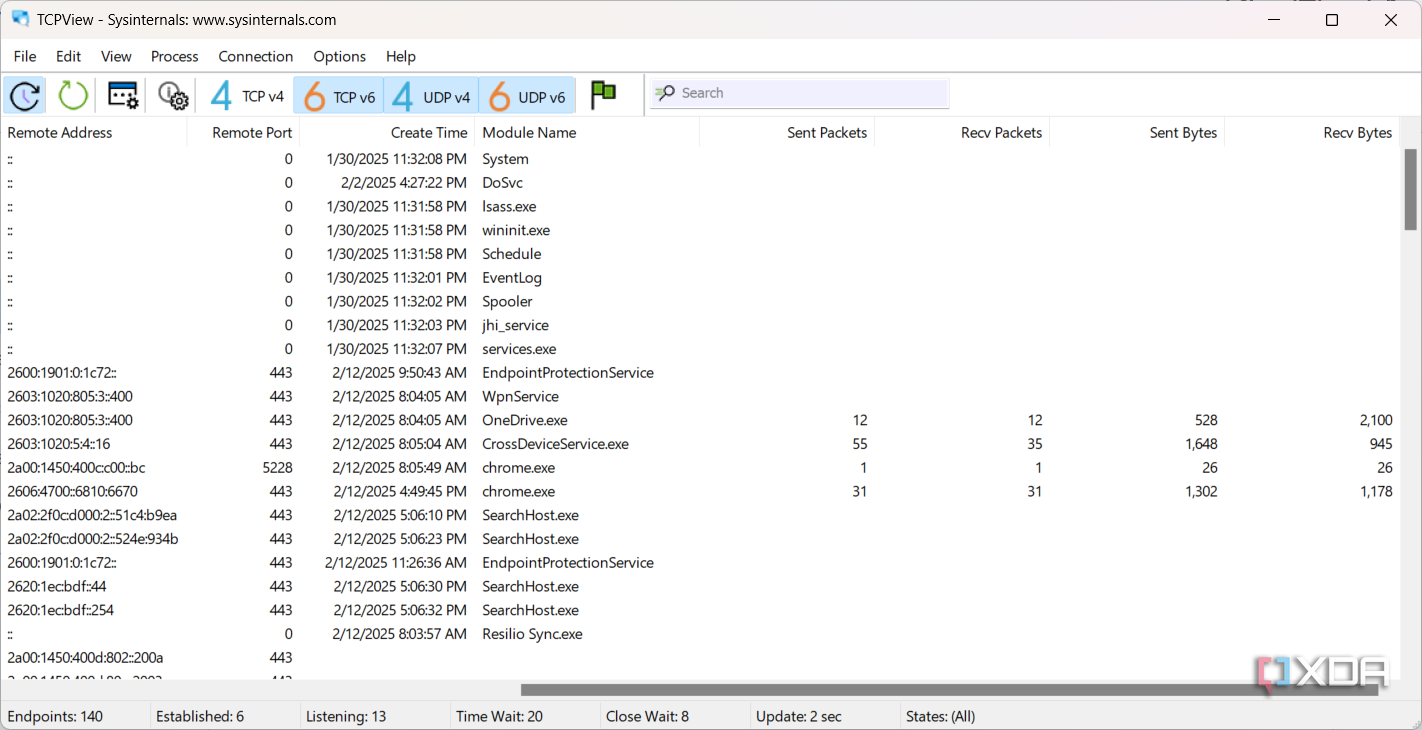This screenshot has height=730, width=1422.
Task: Select chrome.exe row created 4:49:45 PM
Action: (x=700, y=492)
